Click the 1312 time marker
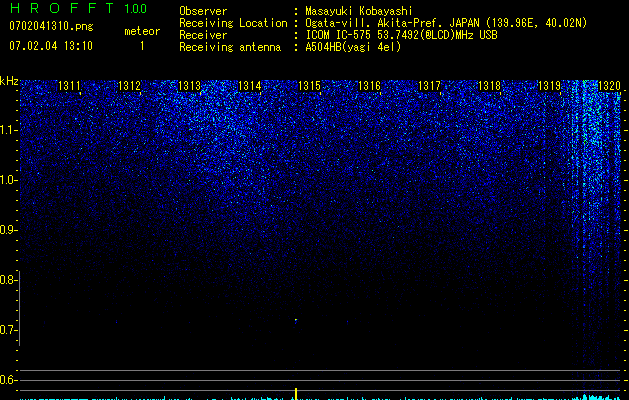Image resolution: width=629 pixels, height=400 pixels. coord(129,85)
